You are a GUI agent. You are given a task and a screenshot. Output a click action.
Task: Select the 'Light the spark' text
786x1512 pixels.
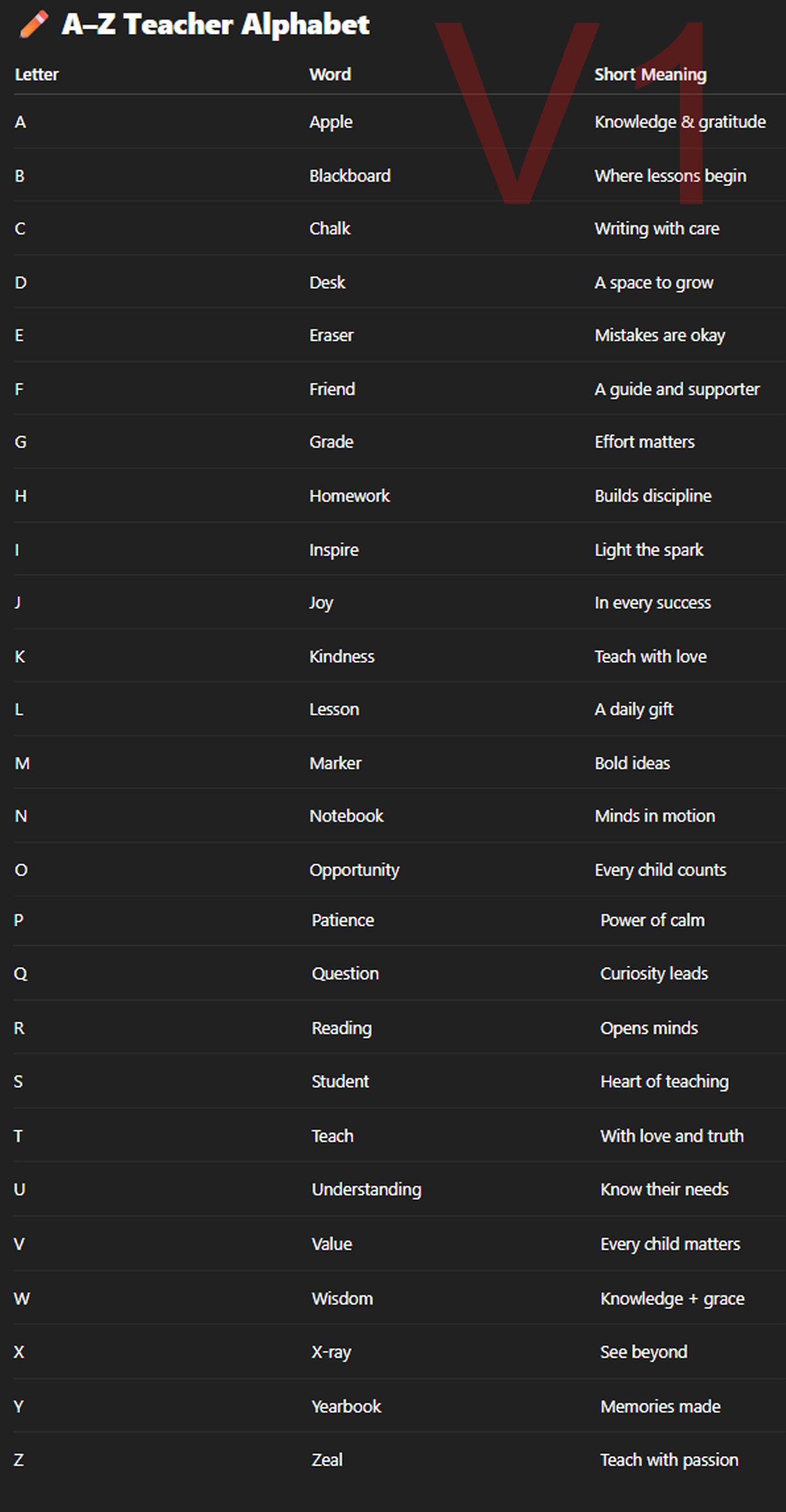[x=649, y=550]
